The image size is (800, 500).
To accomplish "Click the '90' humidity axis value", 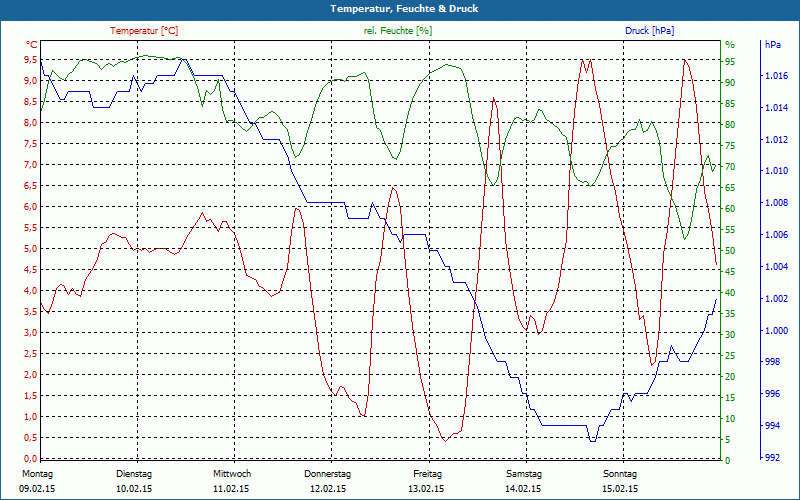I will tap(731, 83).
